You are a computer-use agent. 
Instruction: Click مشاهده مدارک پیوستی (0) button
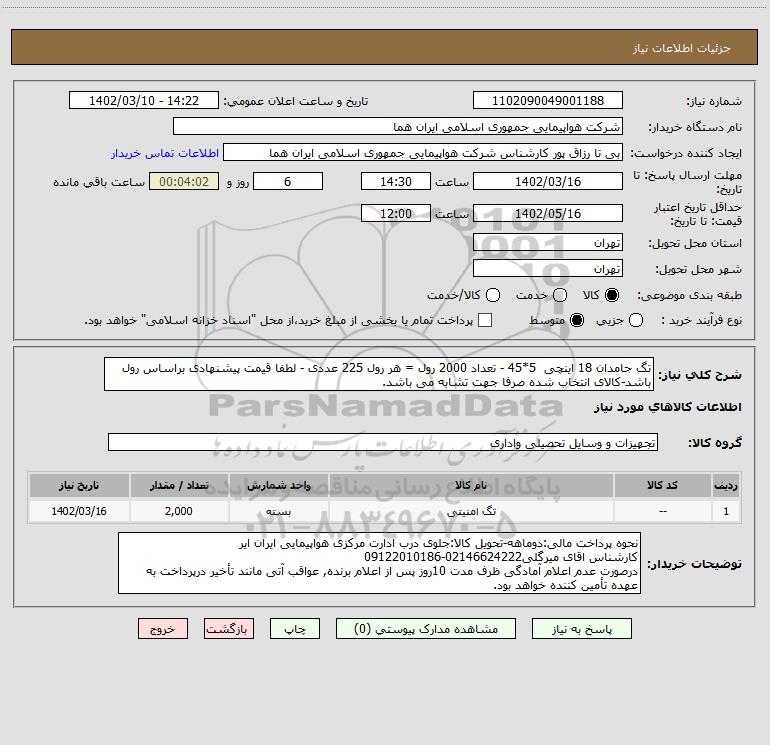(x=426, y=629)
